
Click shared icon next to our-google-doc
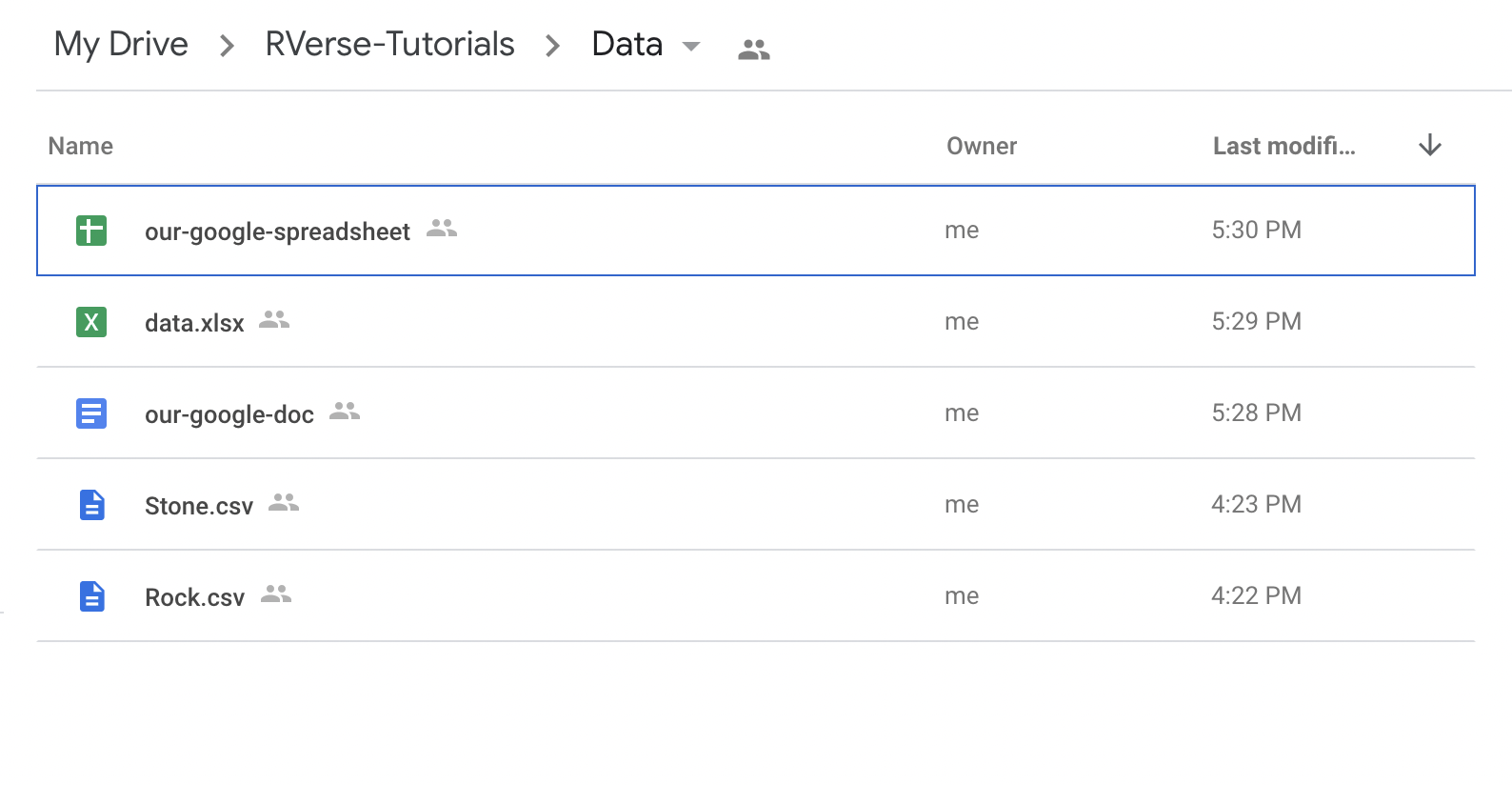345,411
